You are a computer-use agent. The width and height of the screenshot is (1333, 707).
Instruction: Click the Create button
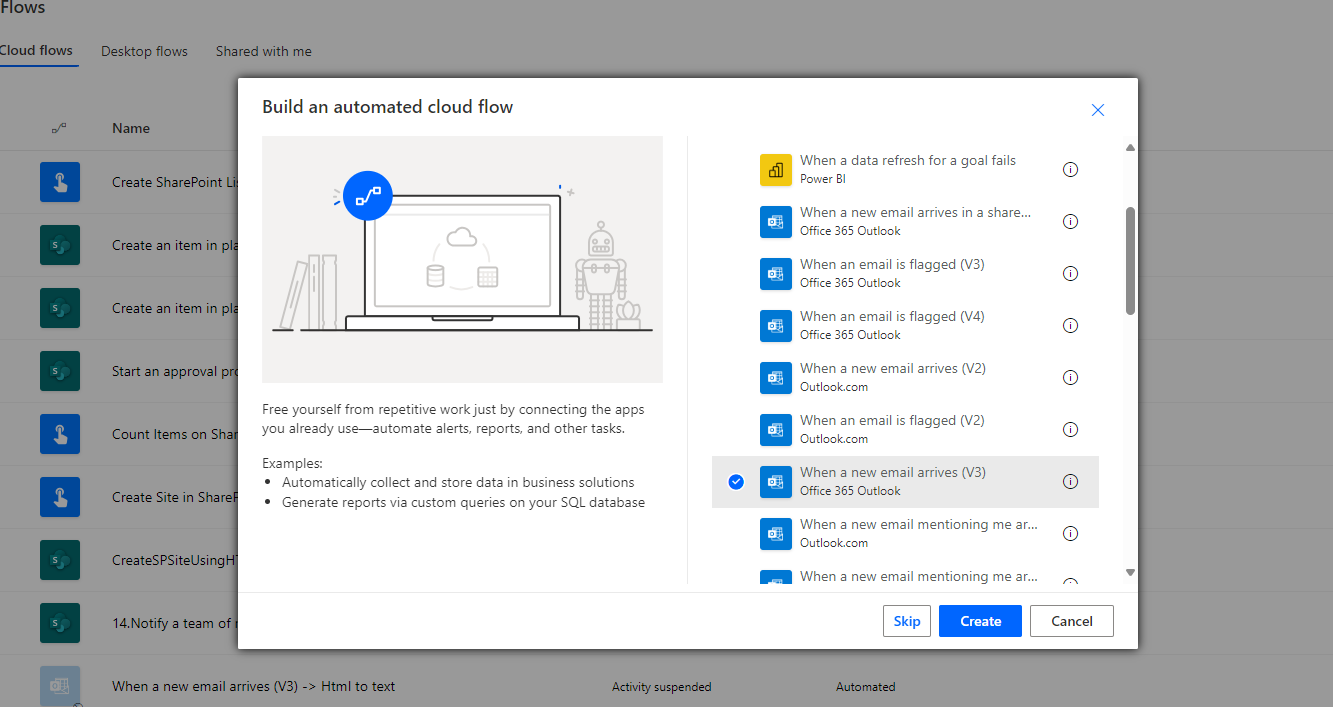[x=980, y=621]
